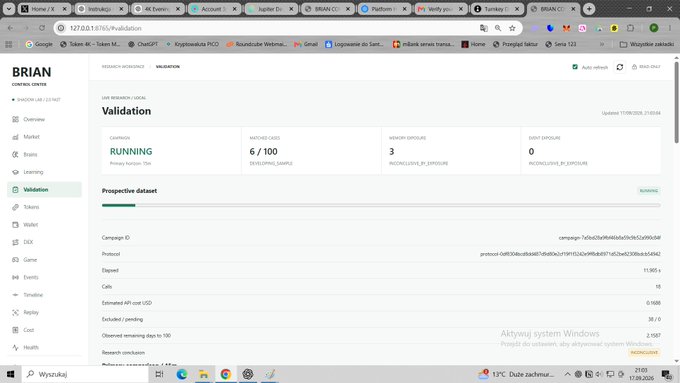Open the Overview sidebar icon
This screenshot has width=680, height=383.
tap(16, 119)
